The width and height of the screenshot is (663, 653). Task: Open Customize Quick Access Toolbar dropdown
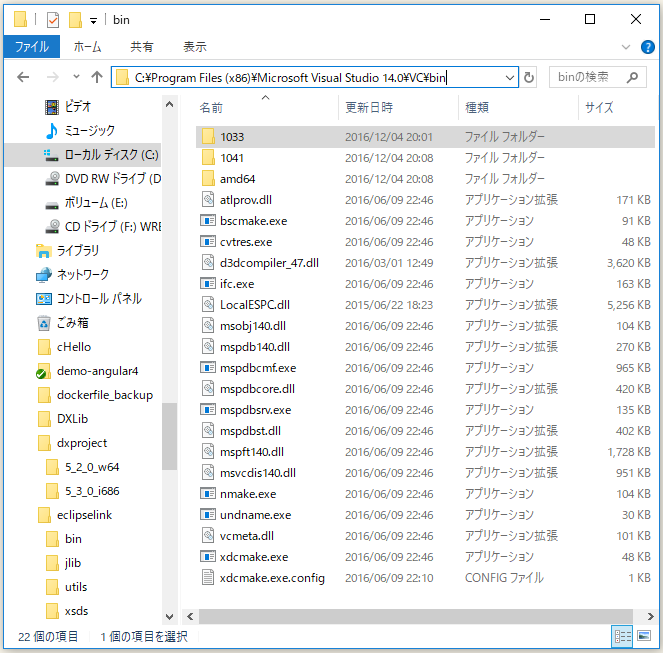pyautogui.click(x=93, y=20)
